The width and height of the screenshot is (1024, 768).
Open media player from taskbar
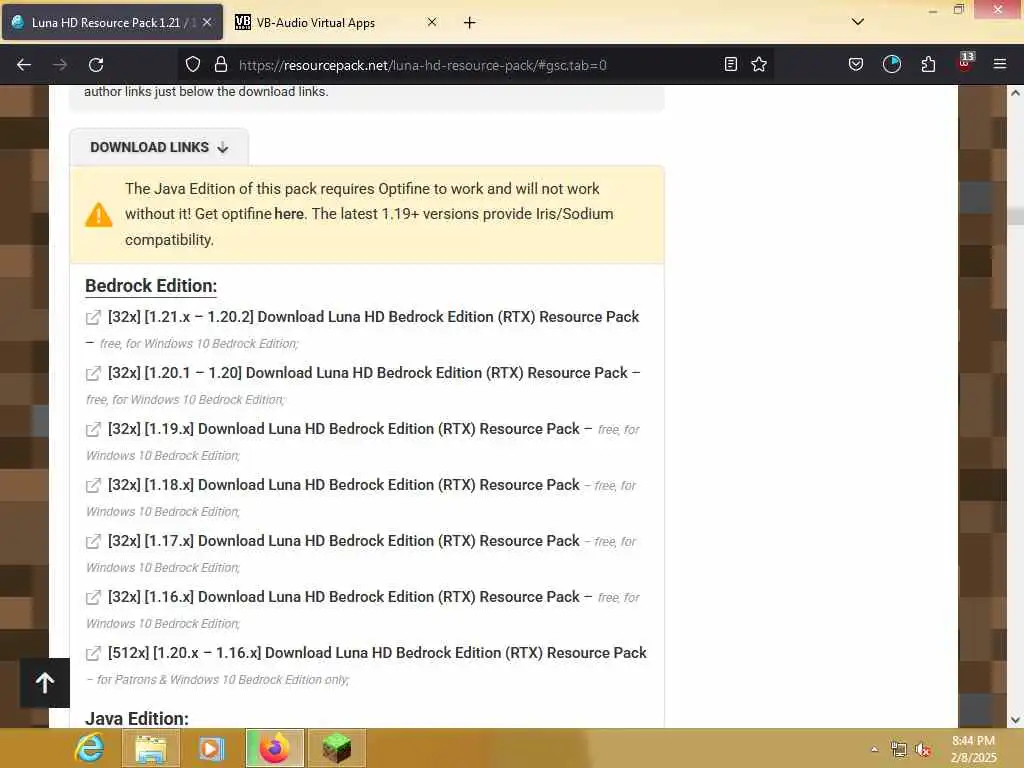(x=211, y=748)
